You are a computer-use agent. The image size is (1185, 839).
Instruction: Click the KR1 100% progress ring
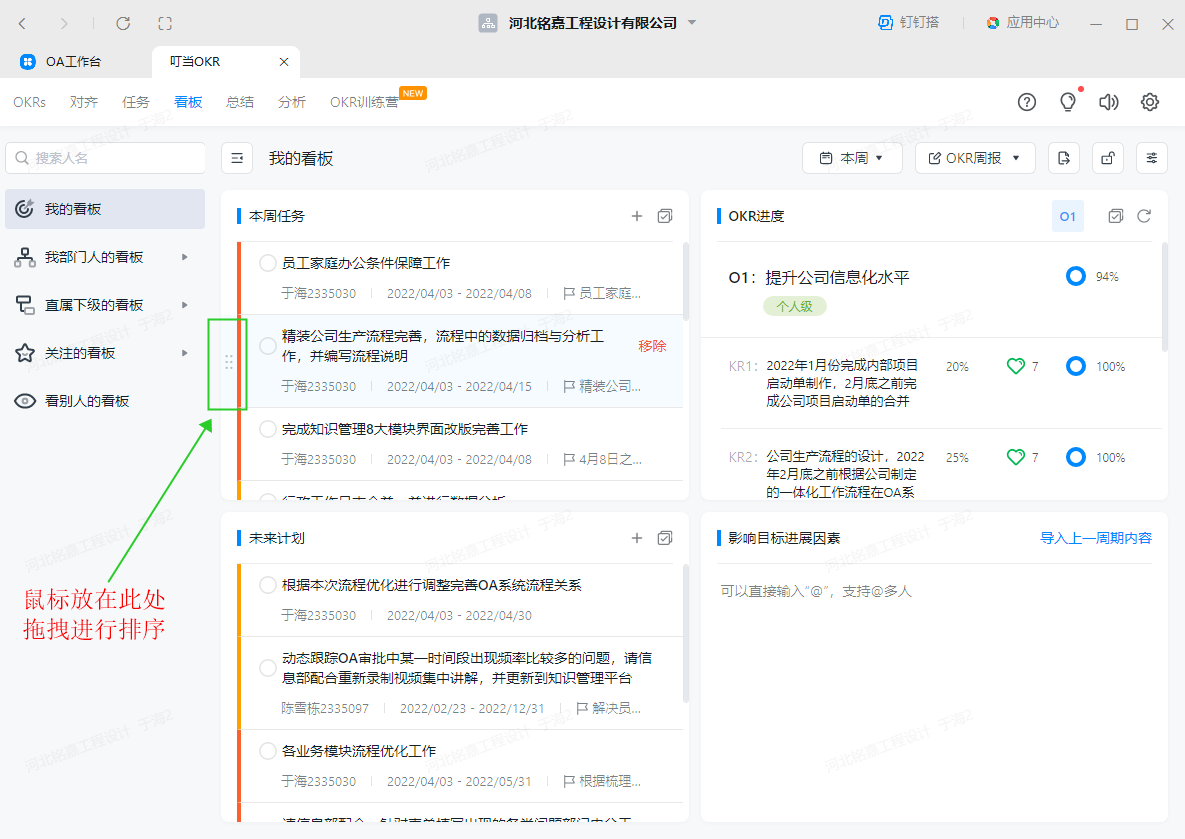coord(1076,367)
